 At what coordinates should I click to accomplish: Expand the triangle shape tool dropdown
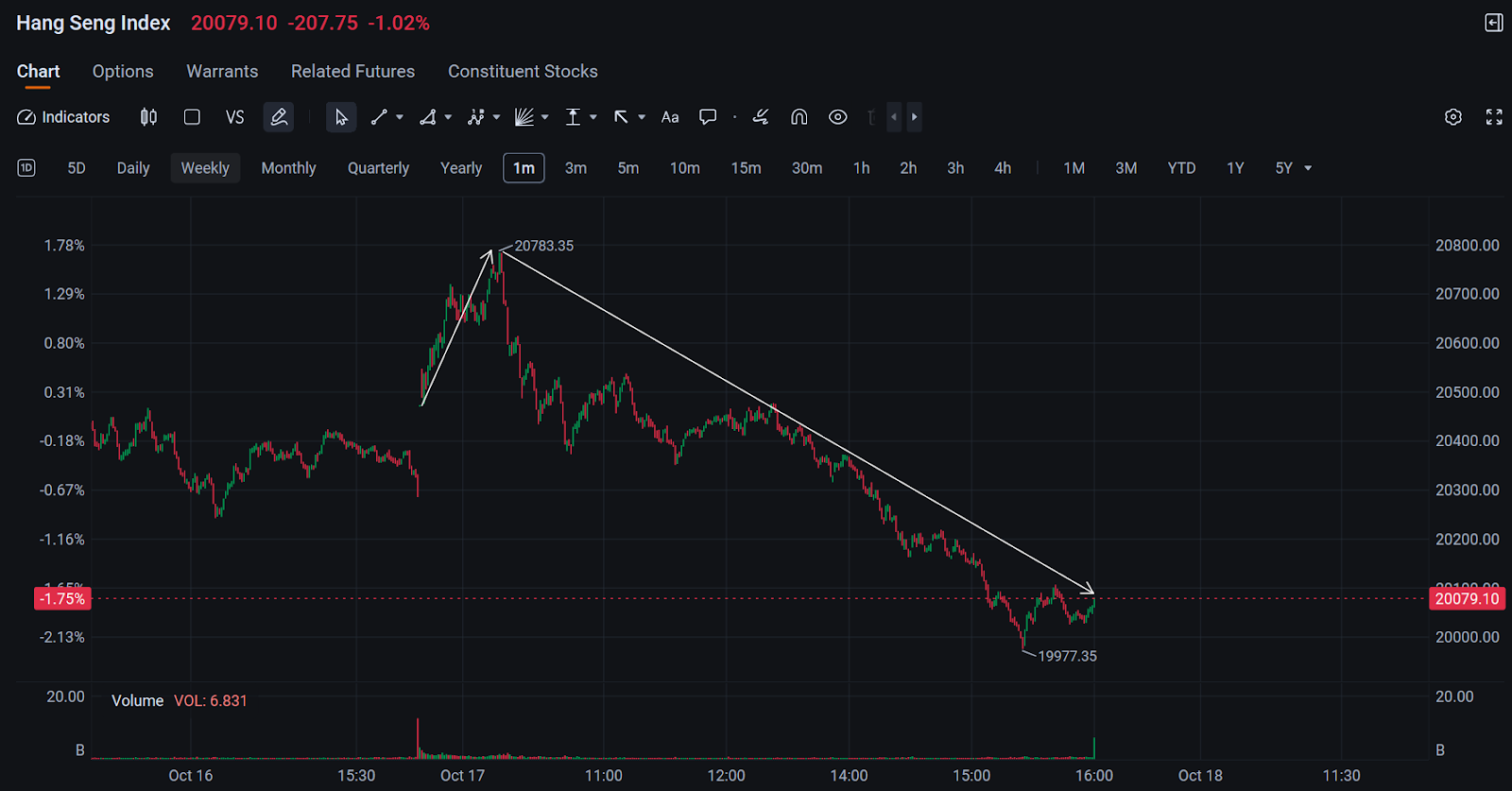448,117
